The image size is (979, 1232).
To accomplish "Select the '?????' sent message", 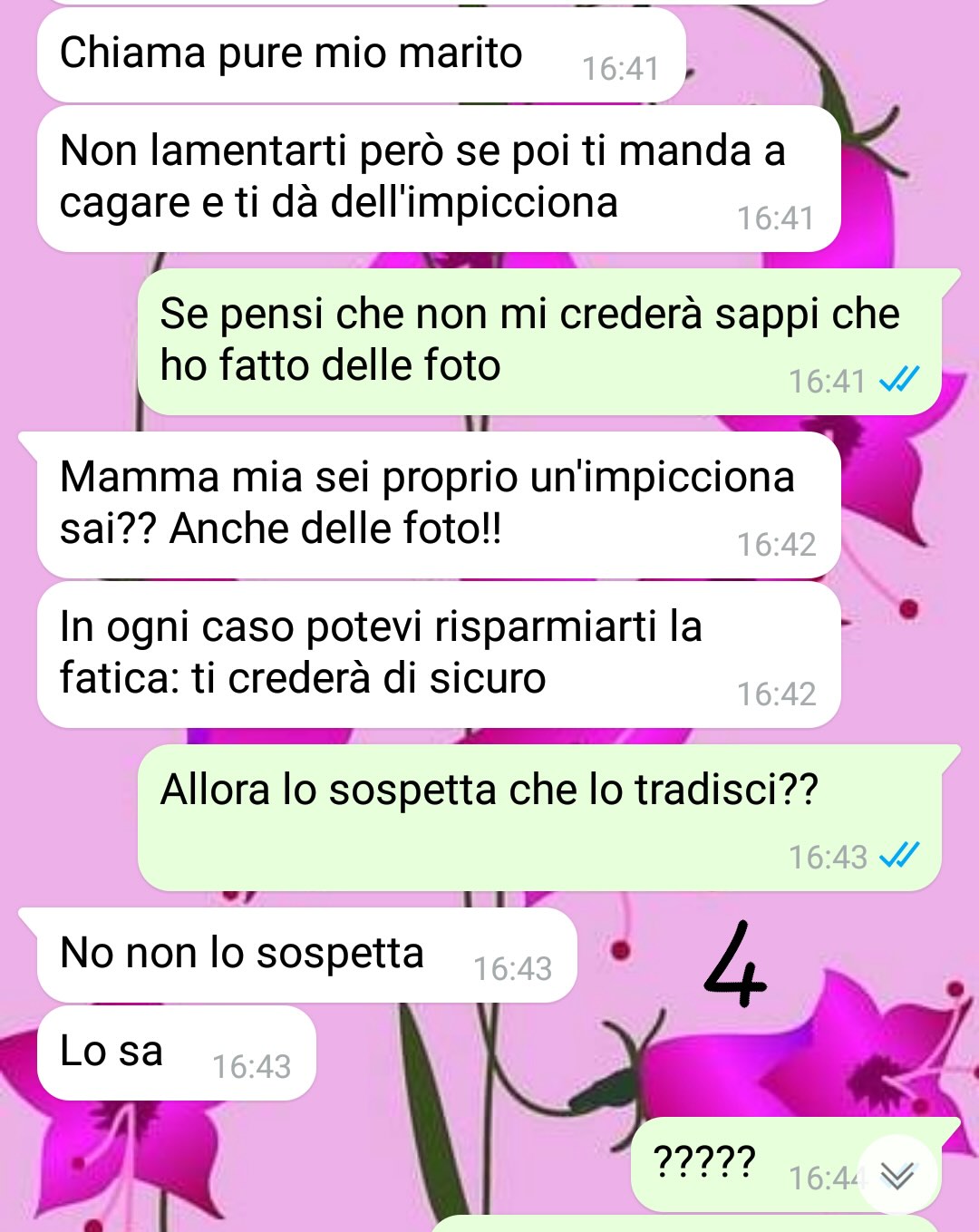I will [786, 1165].
